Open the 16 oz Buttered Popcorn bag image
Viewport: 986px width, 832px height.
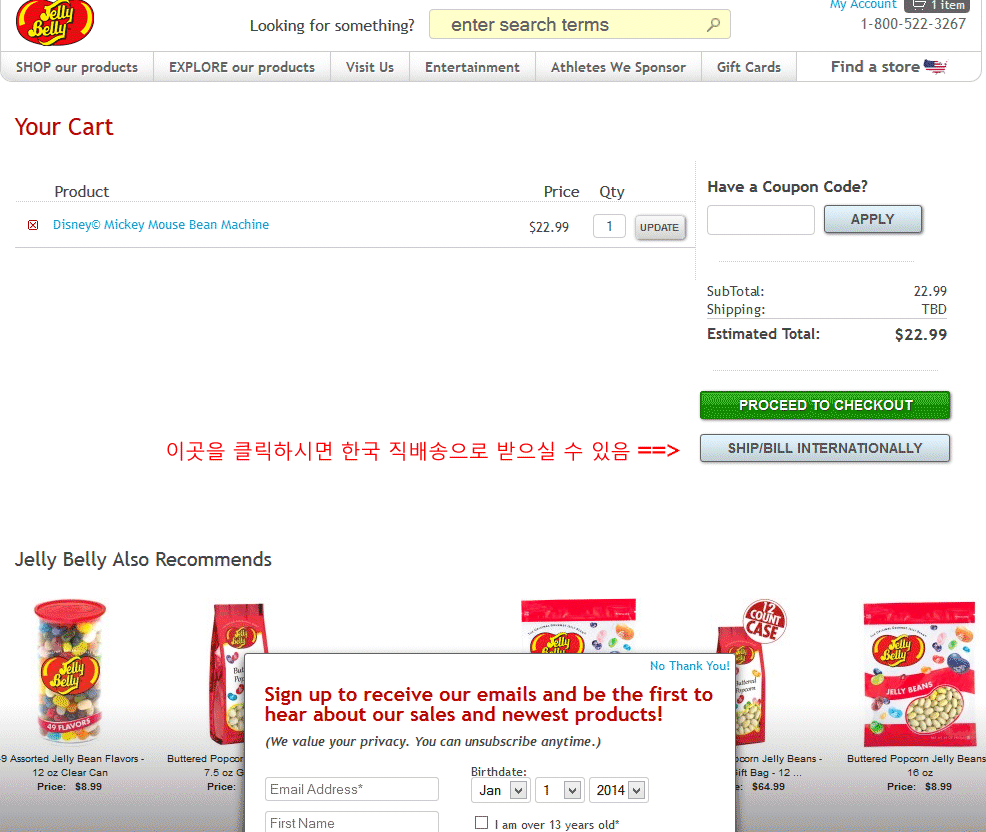(x=919, y=674)
